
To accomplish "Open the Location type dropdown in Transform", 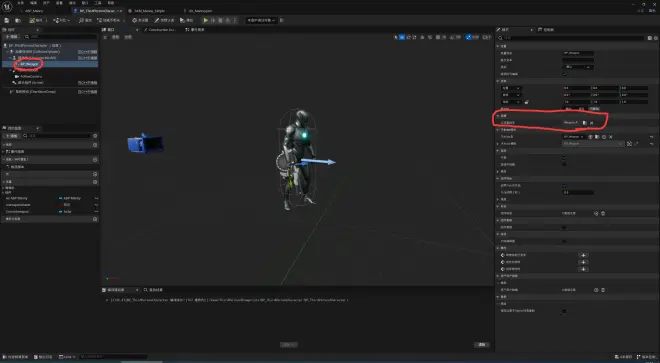I will (x=511, y=88).
